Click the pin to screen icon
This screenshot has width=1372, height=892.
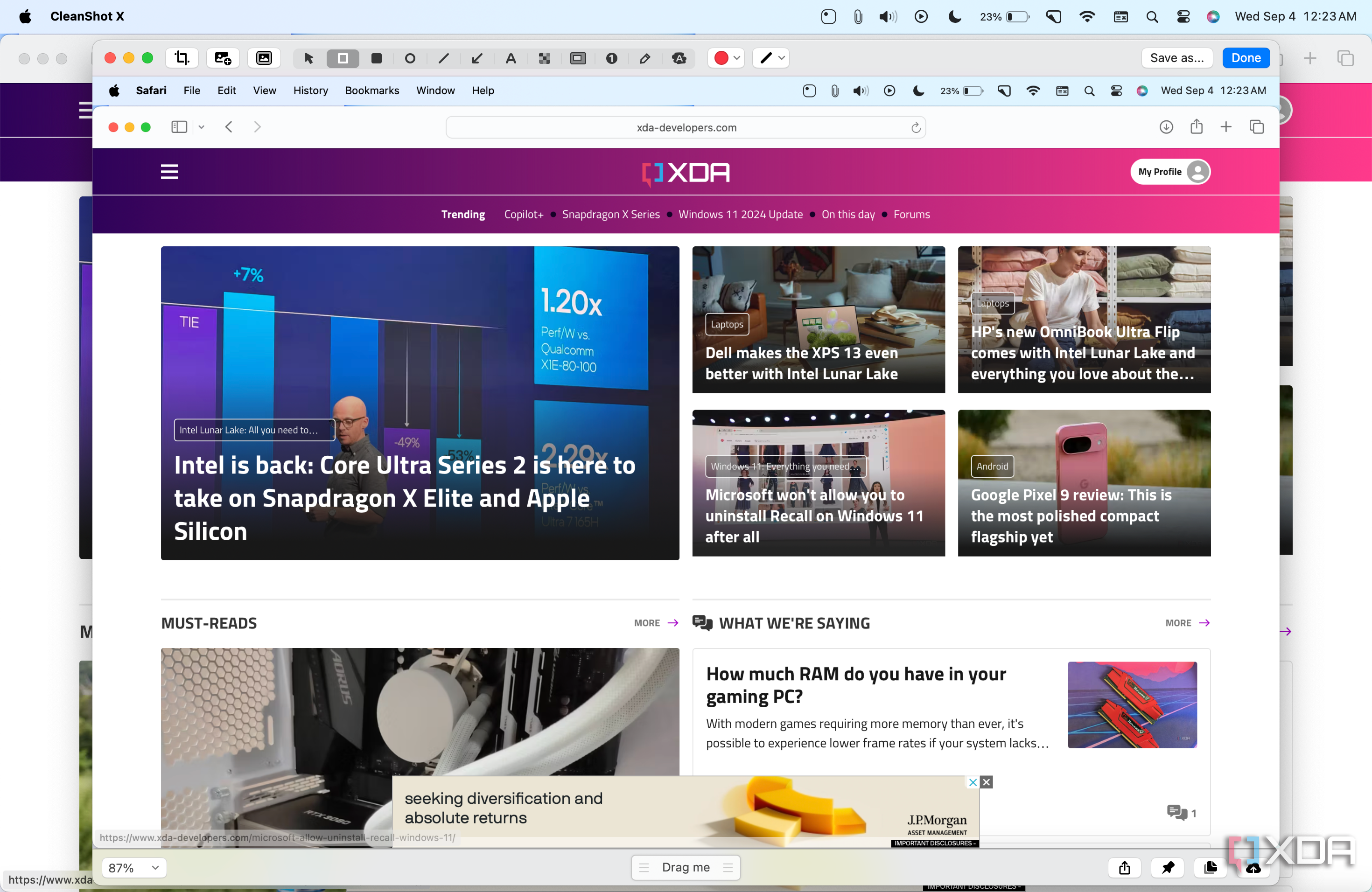(1167, 867)
